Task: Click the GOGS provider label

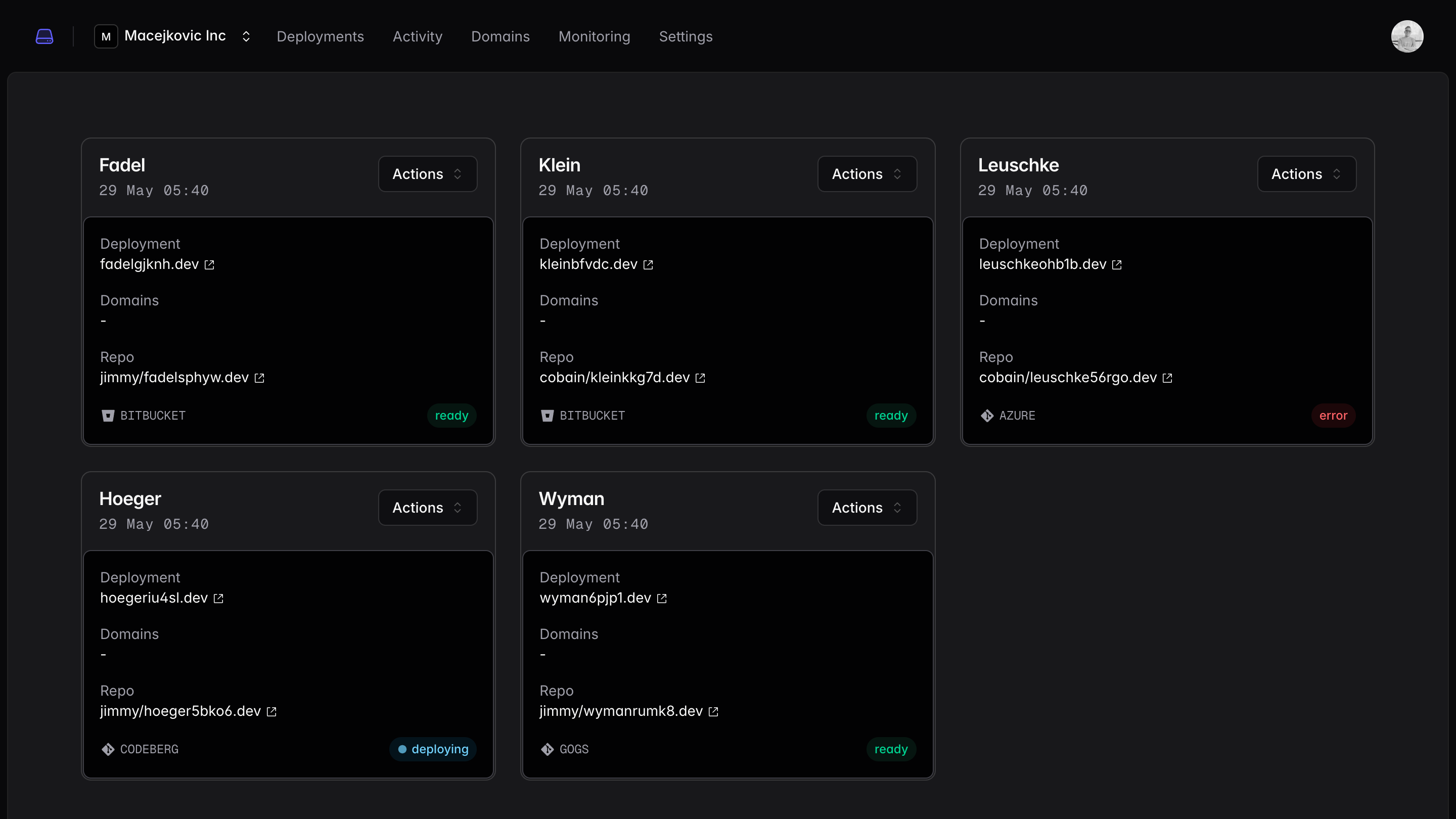Action: click(x=574, y=749)
